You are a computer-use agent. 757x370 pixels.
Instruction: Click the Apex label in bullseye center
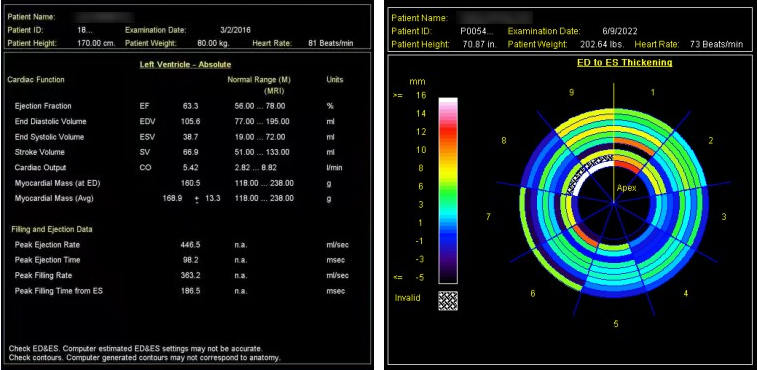tap(626, 188)
